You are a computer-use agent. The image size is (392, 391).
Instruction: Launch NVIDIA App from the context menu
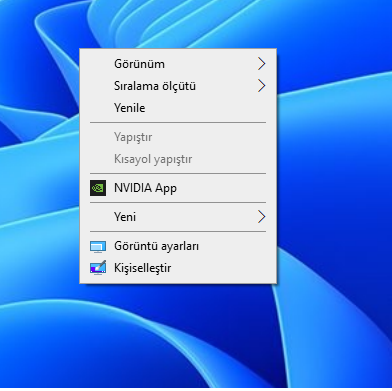(x=178, y=188)
